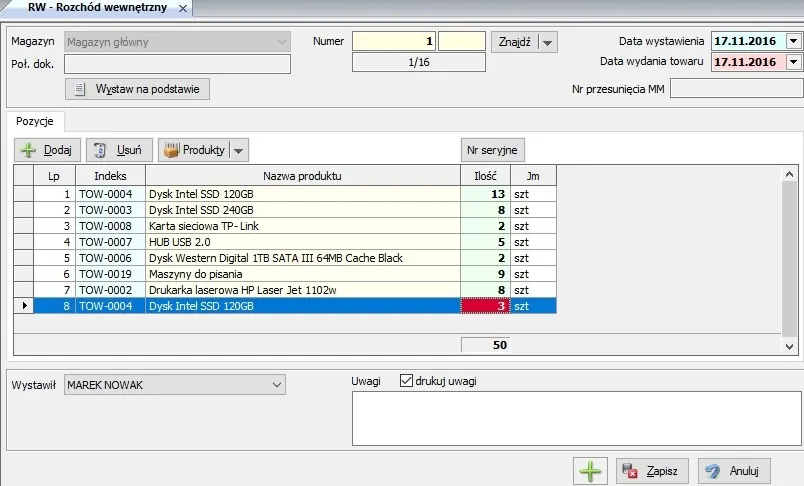Open the Produkty button
The width and height of the screenshot is (804, 486).
pos(194,150)
